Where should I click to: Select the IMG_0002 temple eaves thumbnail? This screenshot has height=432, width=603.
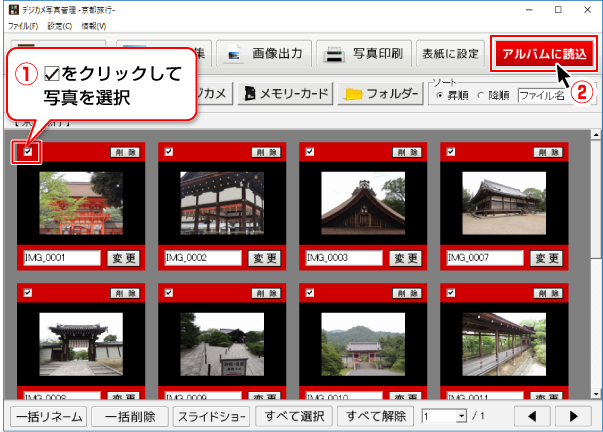(222, 203)
